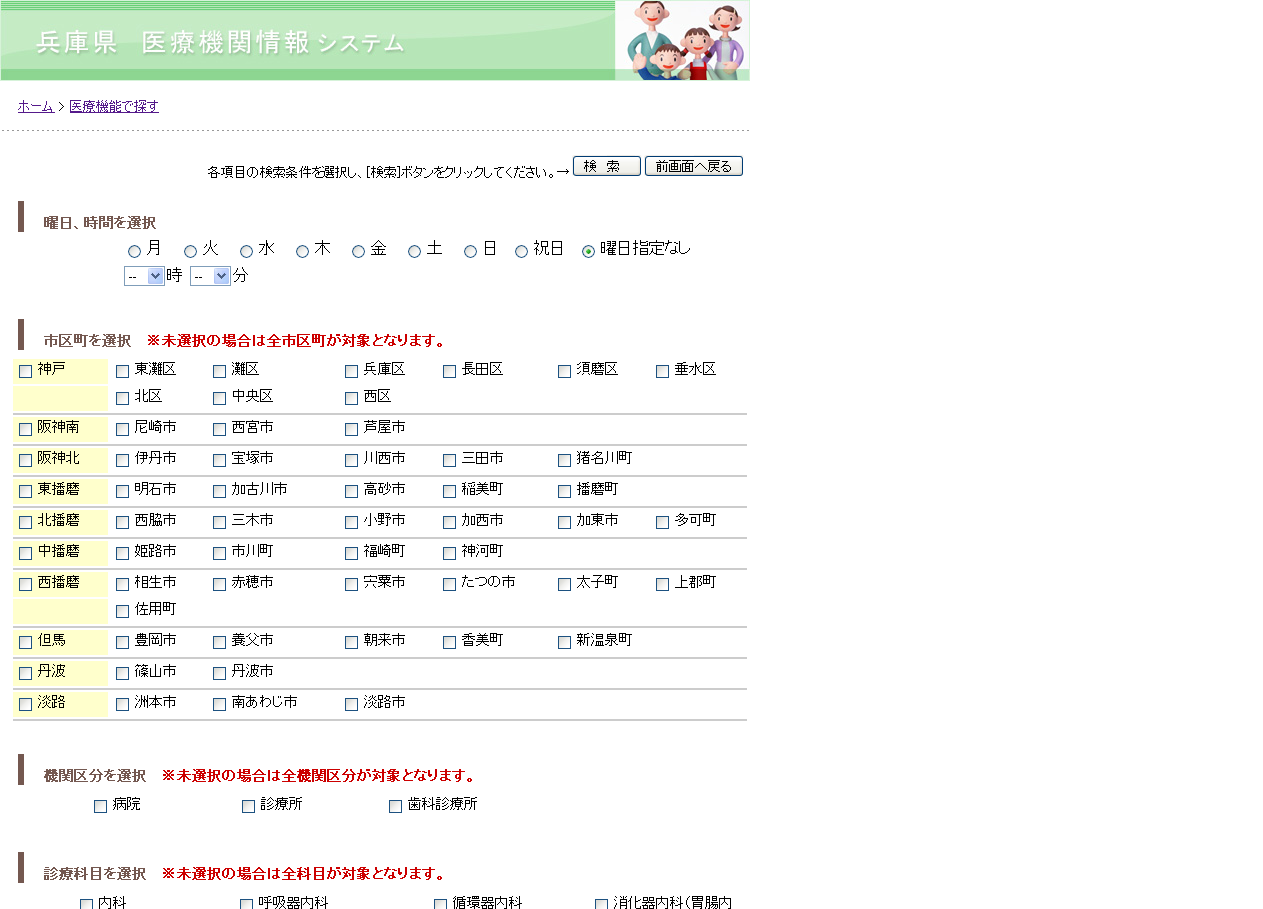Check the 但馬 region checkbox

(x=26, y=643)
